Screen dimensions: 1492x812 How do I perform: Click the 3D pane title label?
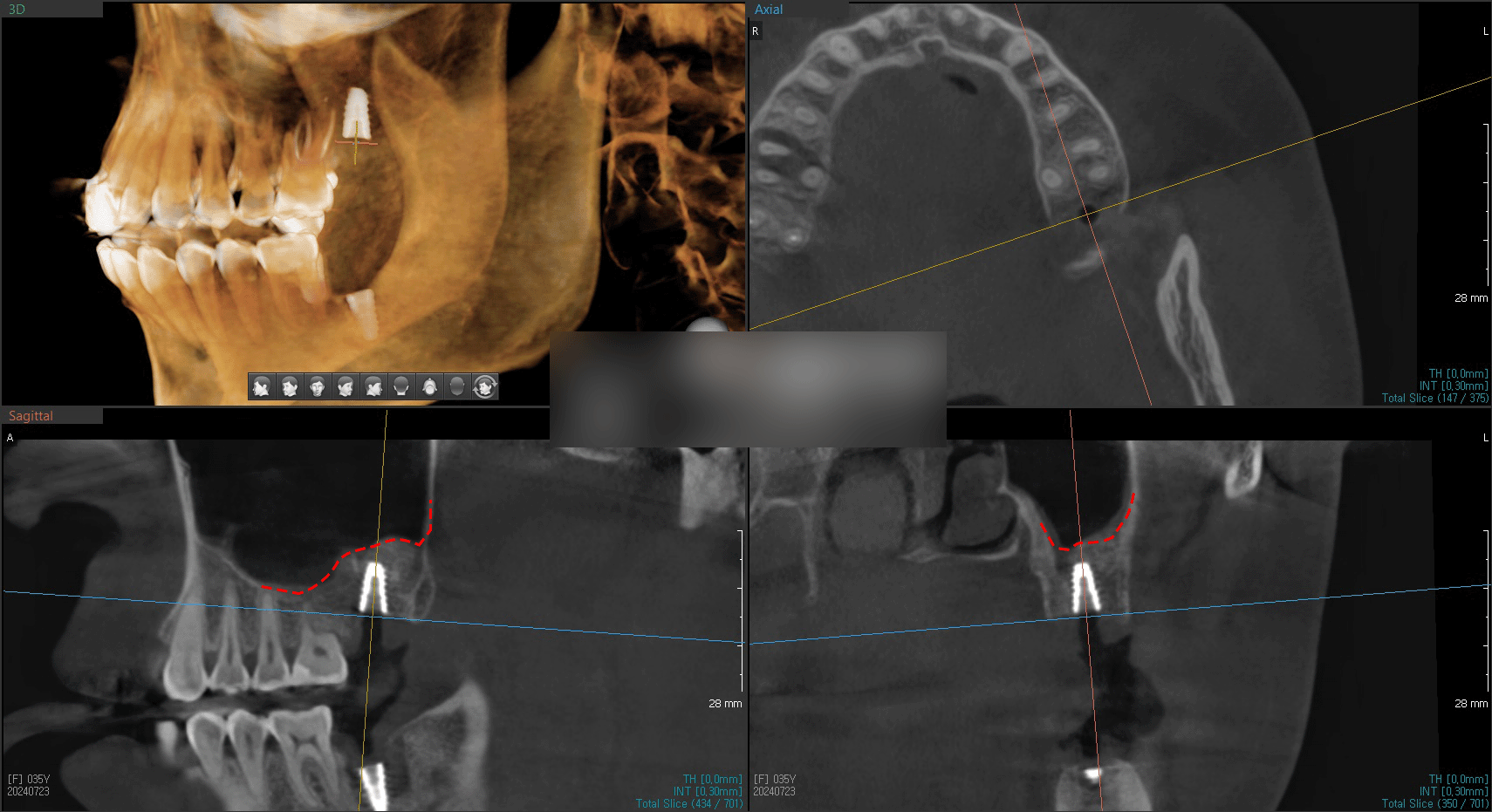coord(17,9)
